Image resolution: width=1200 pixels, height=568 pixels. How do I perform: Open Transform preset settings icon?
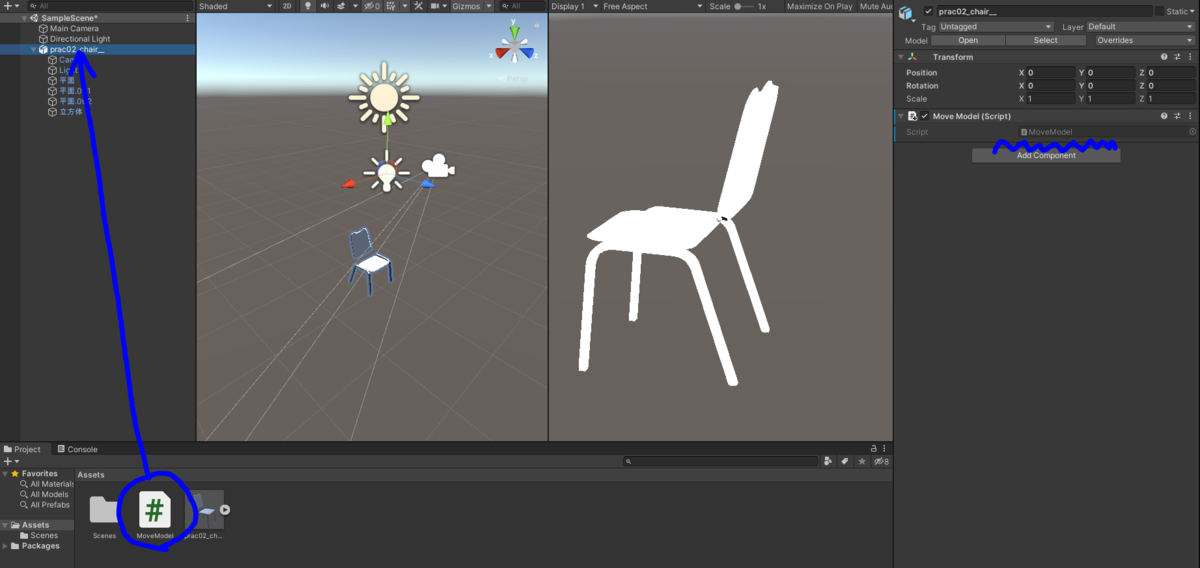[x=1177, y=57]
